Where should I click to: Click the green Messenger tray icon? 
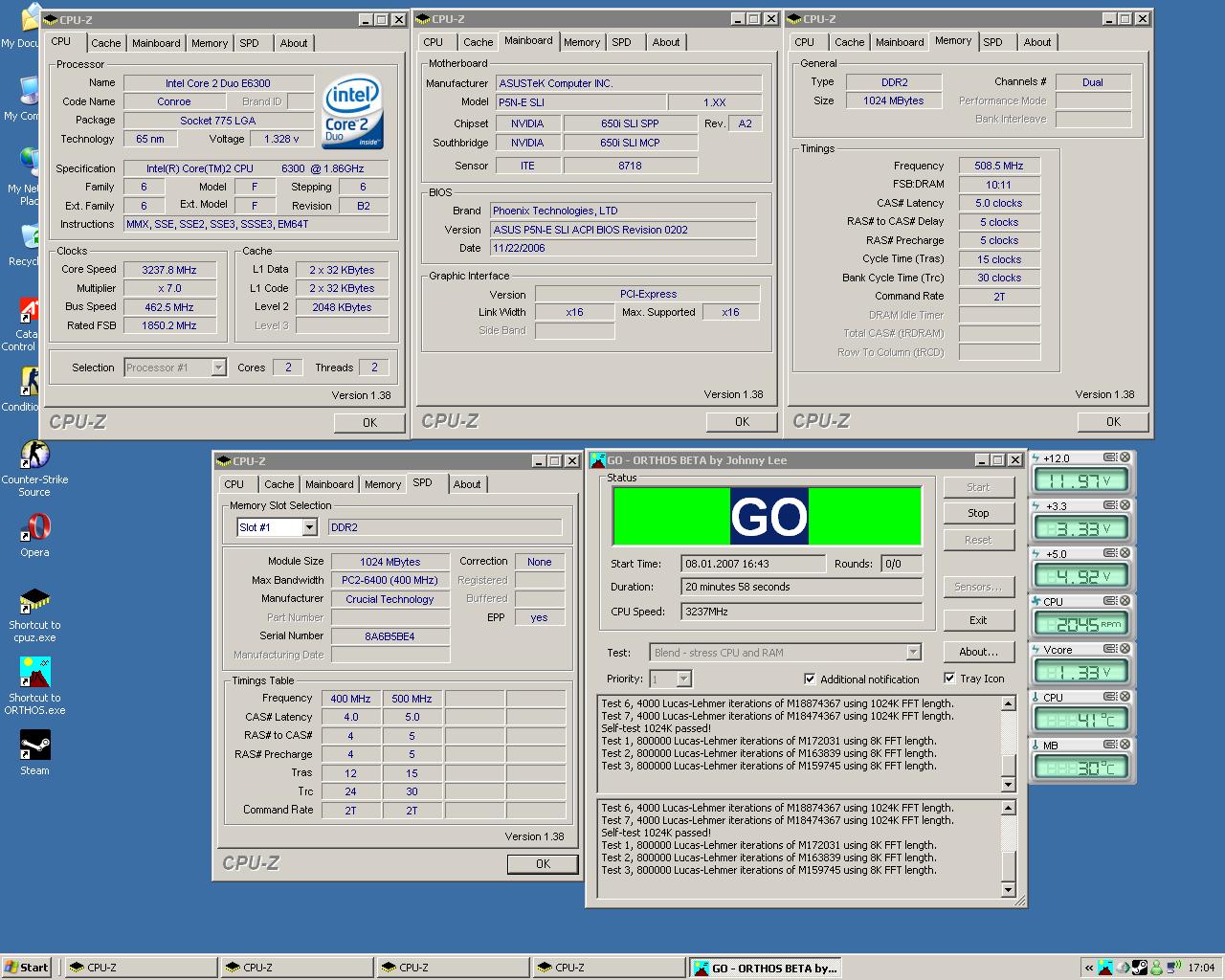[x=1156, y=968]
